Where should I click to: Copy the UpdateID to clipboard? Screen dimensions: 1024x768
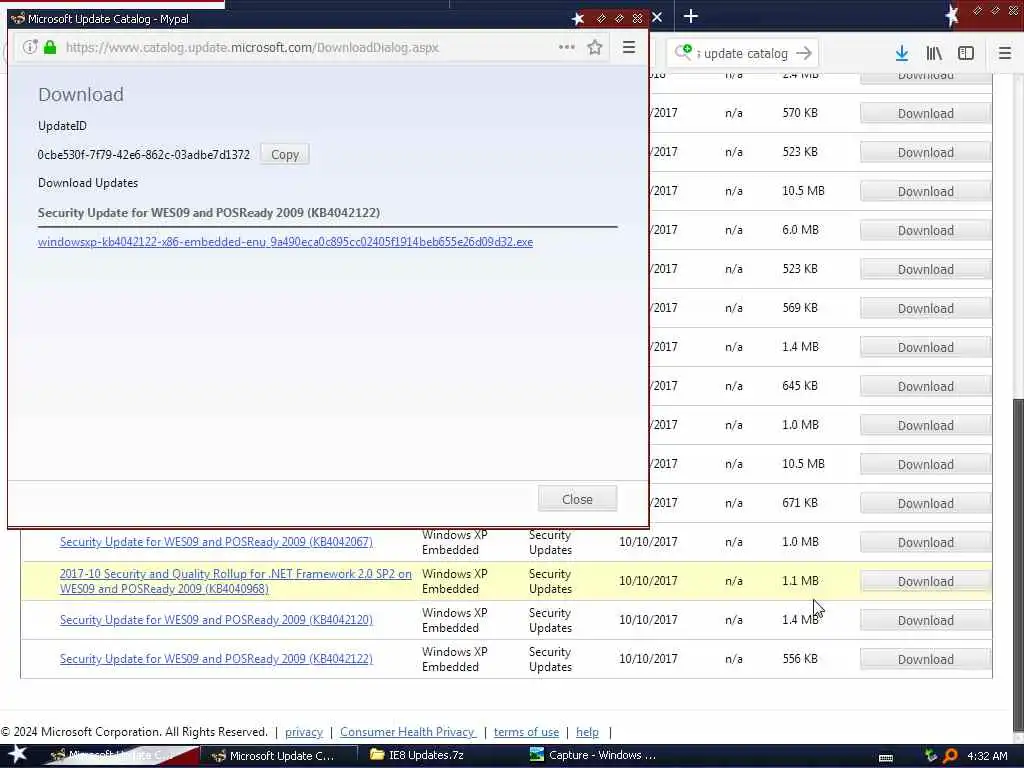[285, 155]
